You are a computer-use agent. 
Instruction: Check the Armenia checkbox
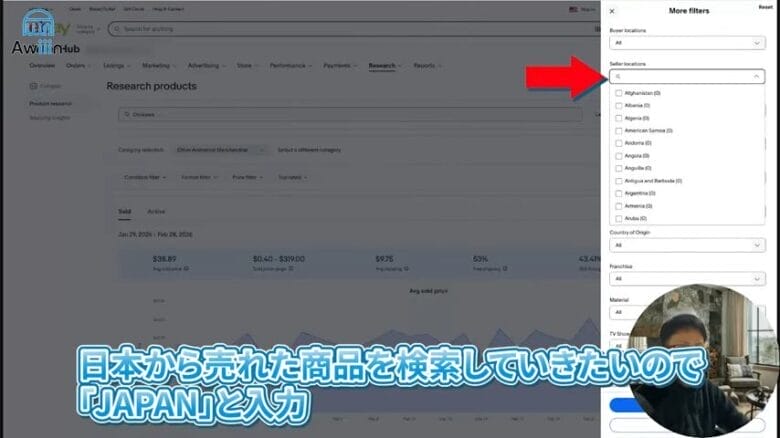click(x=618, y=206)
